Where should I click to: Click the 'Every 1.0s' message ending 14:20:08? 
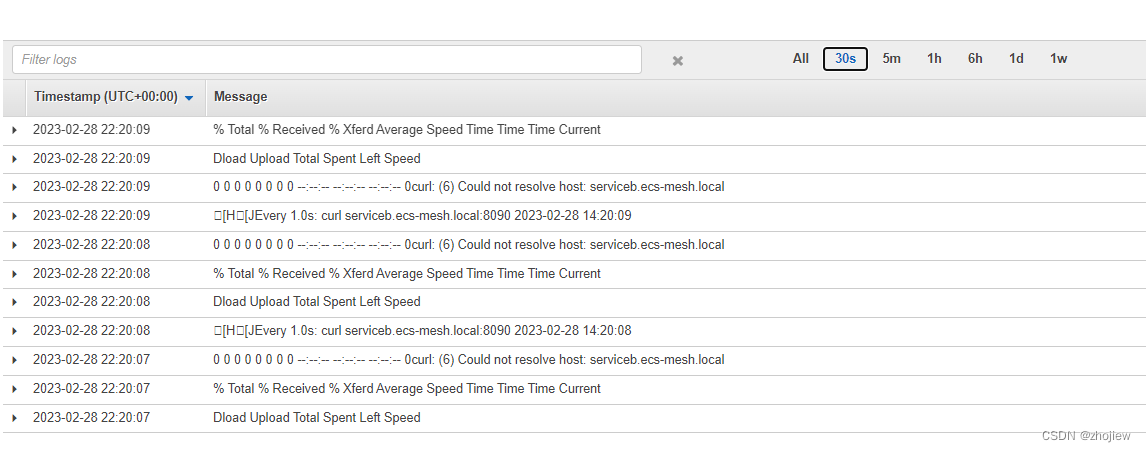422,331
